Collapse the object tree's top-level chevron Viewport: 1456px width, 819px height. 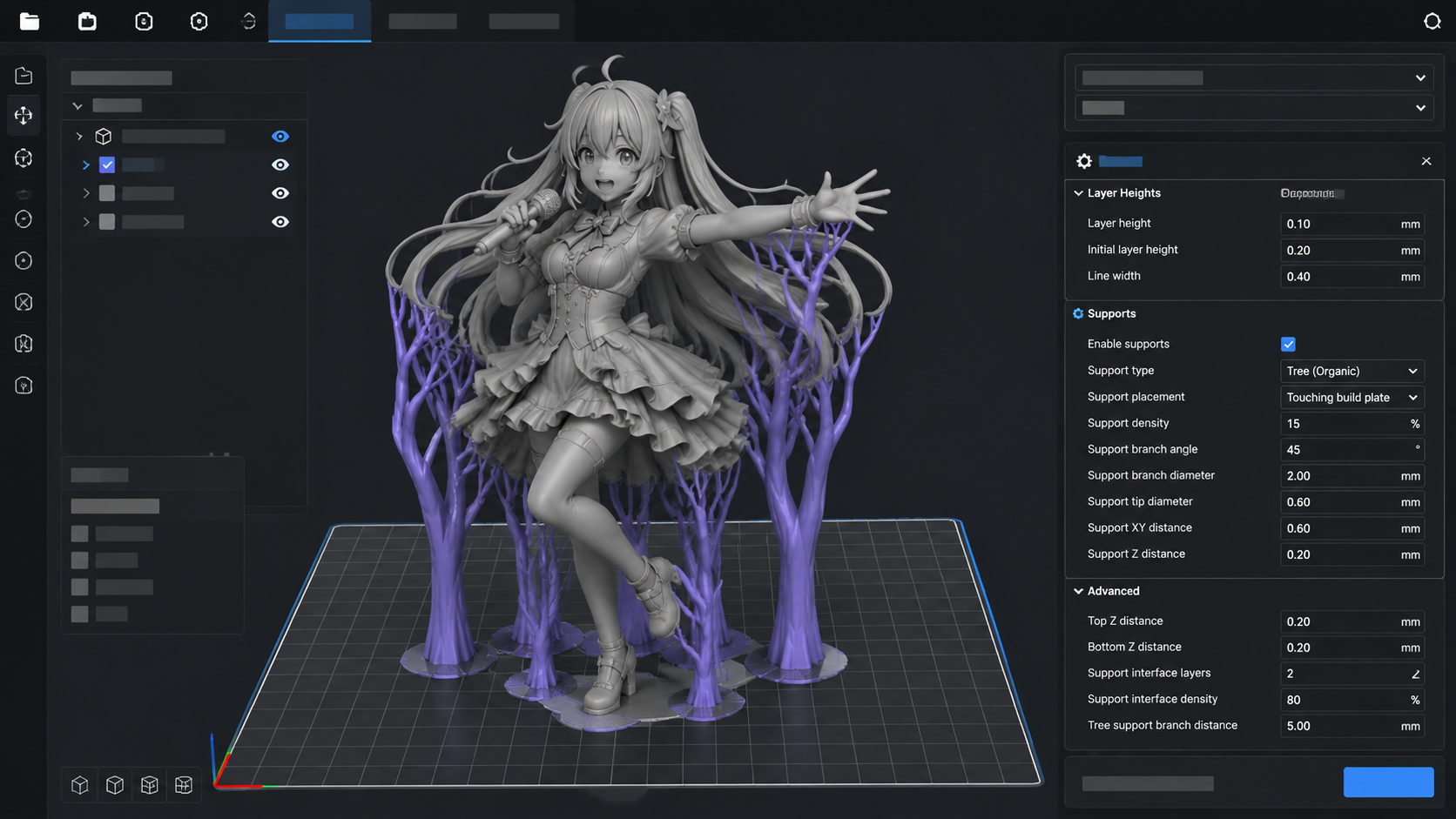point(78,106)
